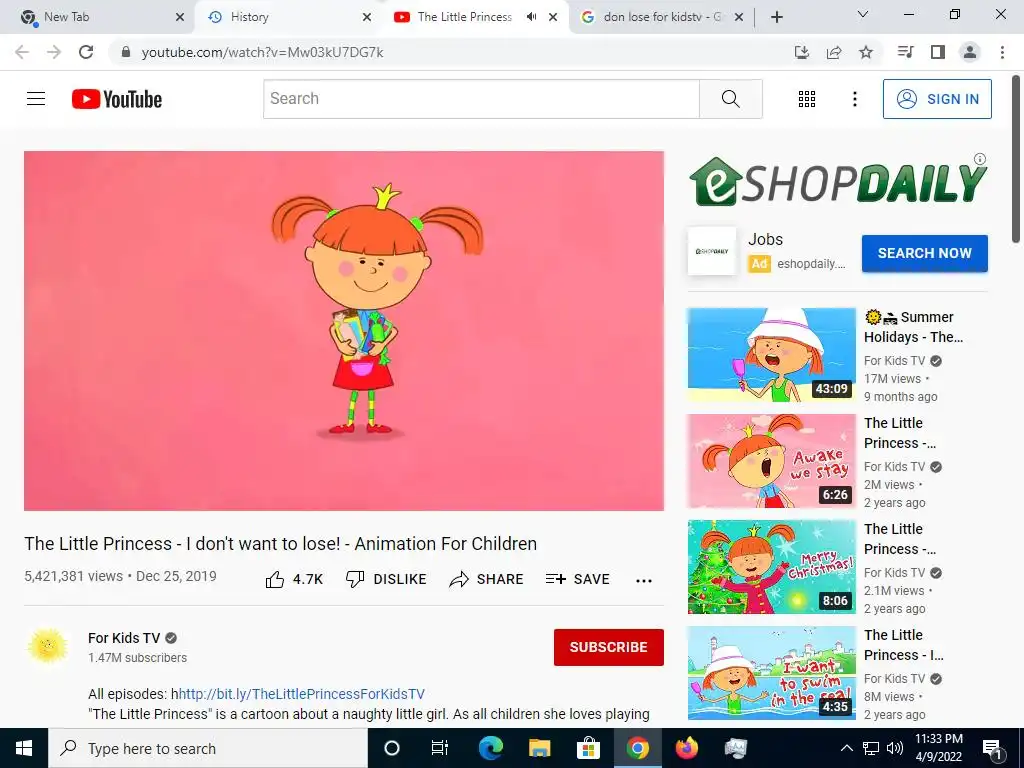This screenshot has width=1024, height=768.
Task: Click the ad info icon on eShopDaily banner
Action: point(980,159)
